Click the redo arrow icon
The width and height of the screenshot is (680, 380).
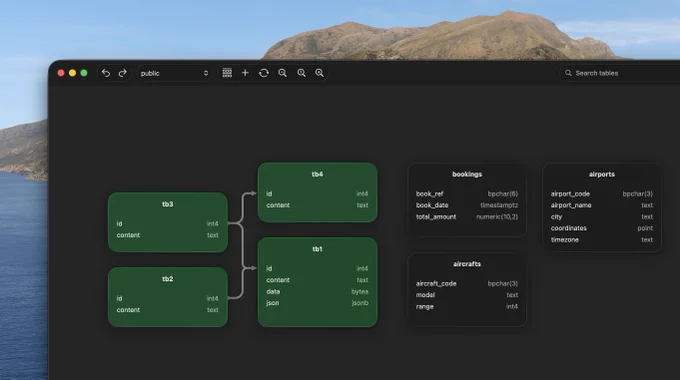click(123, 73)
